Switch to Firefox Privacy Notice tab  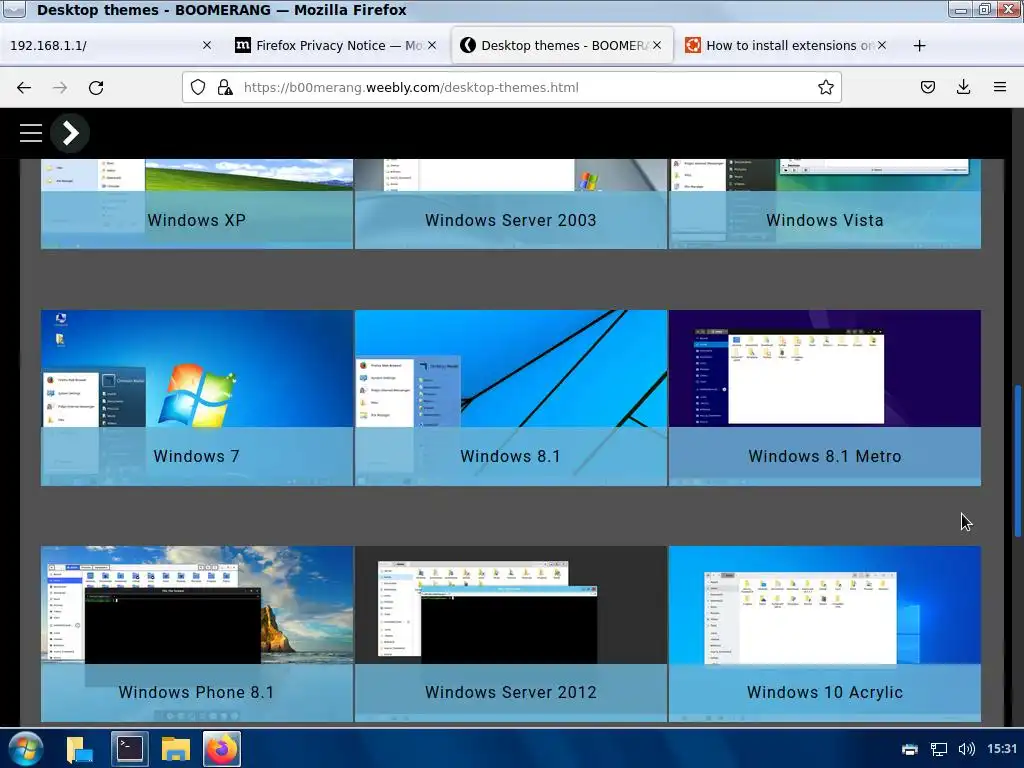336,45
